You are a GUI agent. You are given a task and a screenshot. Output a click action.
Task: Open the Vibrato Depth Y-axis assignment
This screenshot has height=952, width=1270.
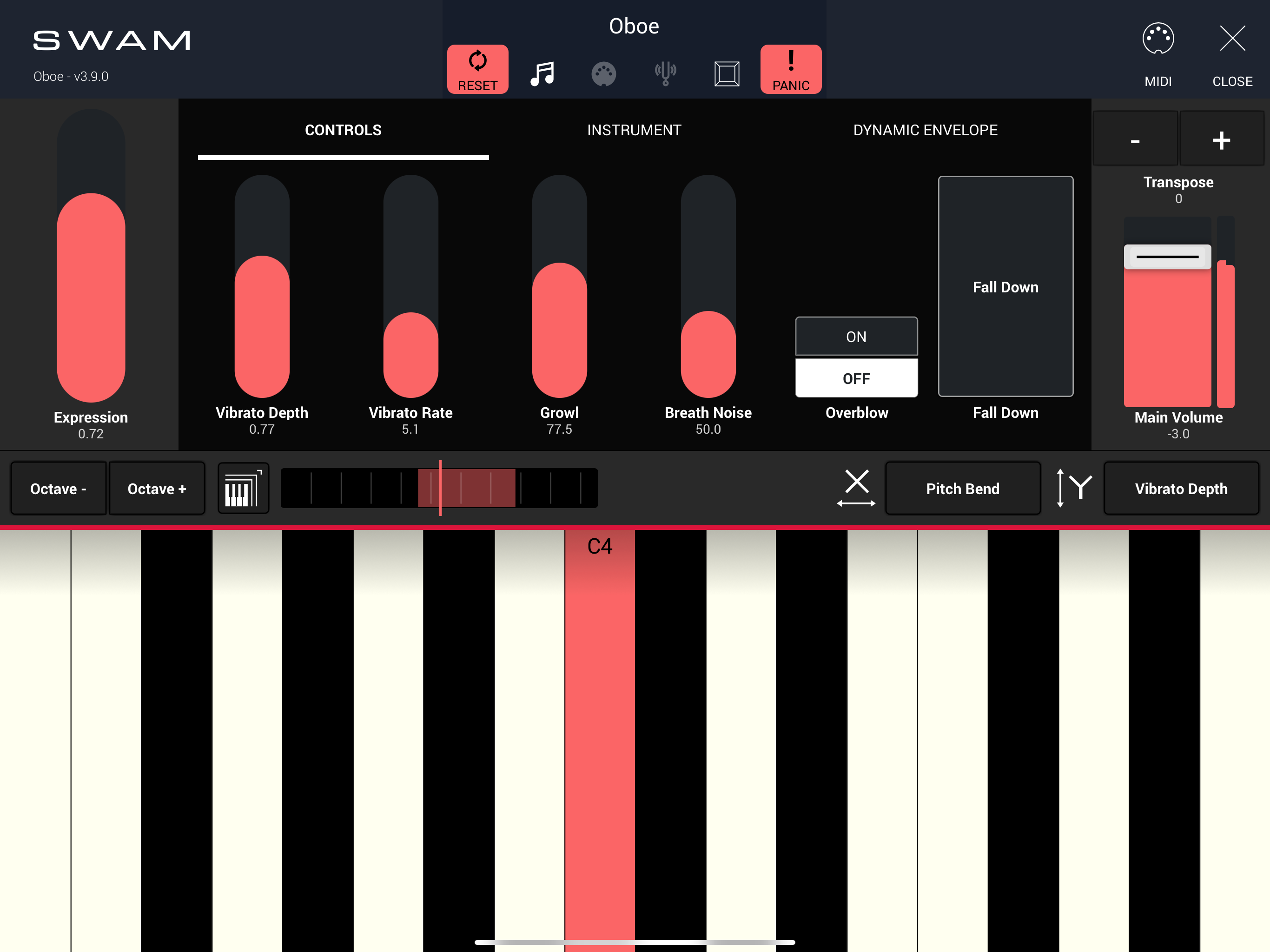point(1181,488)
